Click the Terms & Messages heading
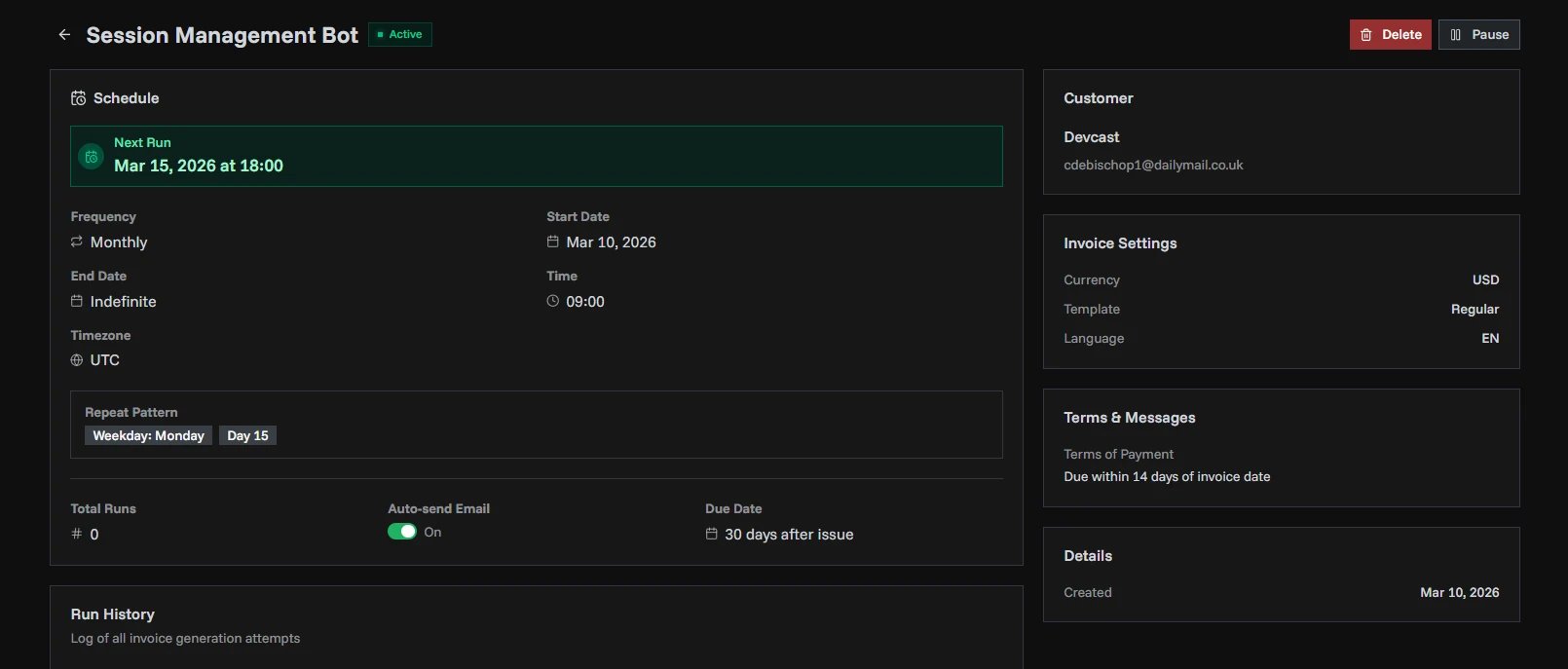1568x669 pixels. tap(1129, 418)
